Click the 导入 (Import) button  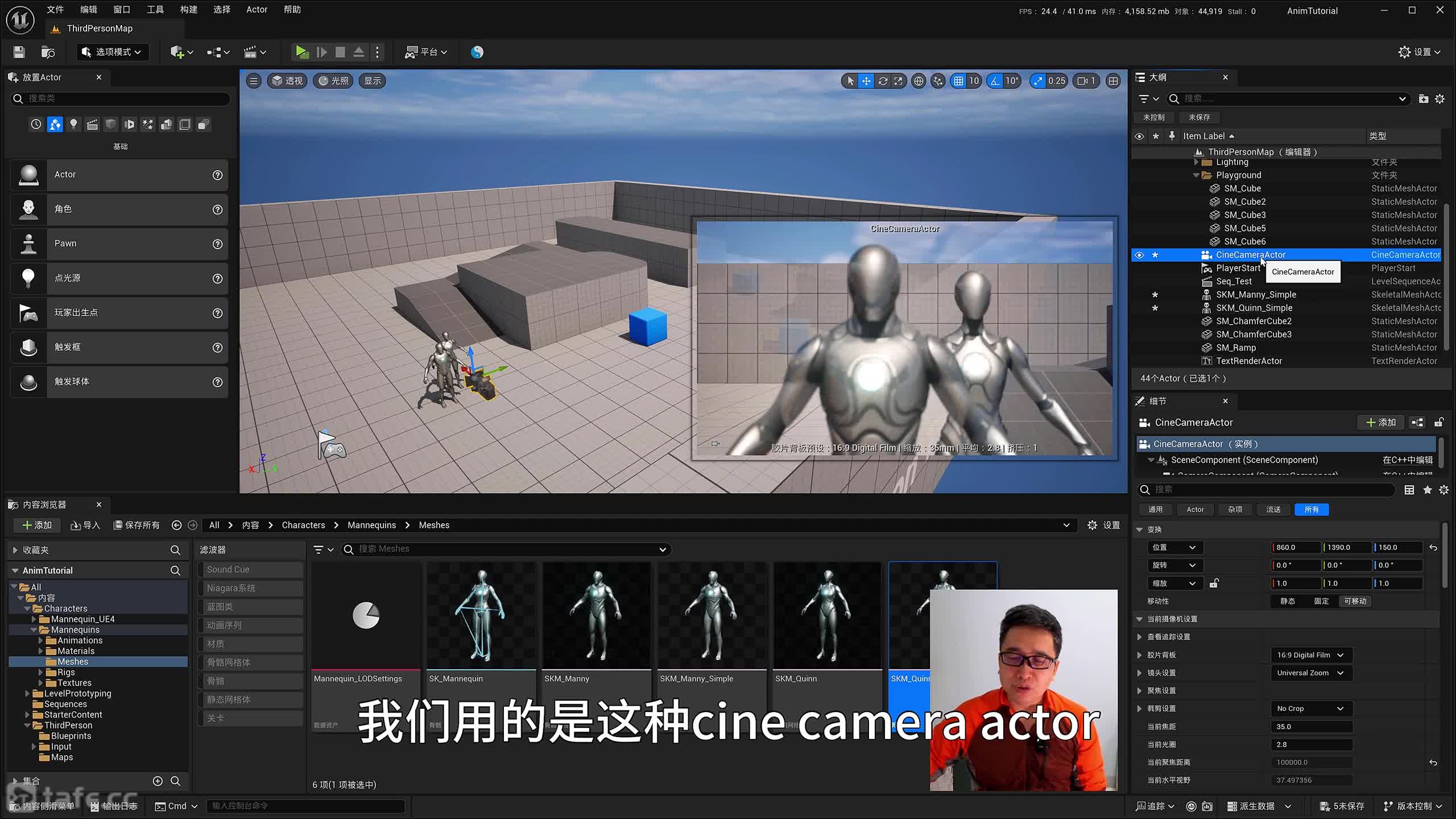85,525
